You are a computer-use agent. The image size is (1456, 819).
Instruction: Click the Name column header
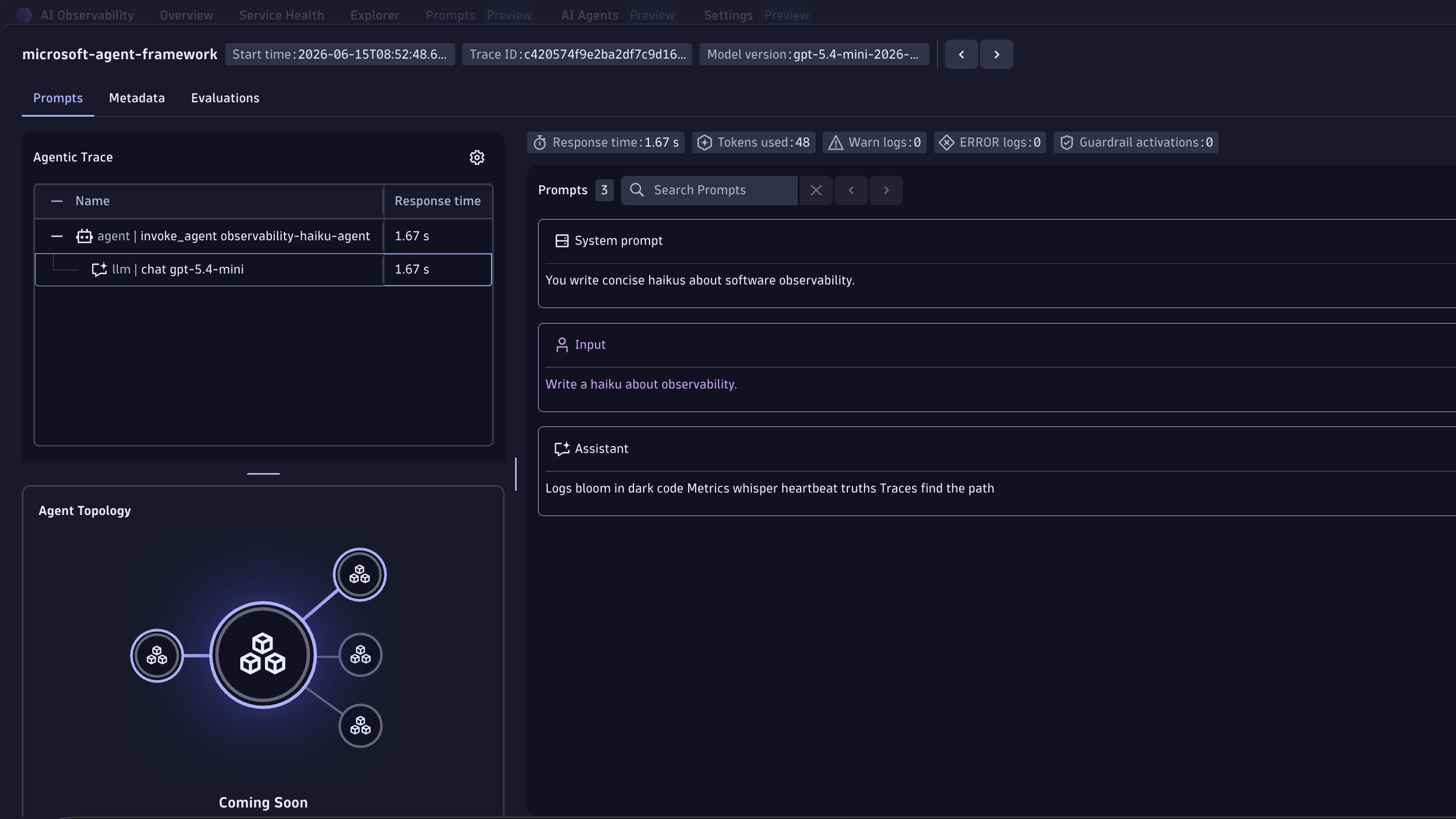pyautogui.click(x=93, y=201)
